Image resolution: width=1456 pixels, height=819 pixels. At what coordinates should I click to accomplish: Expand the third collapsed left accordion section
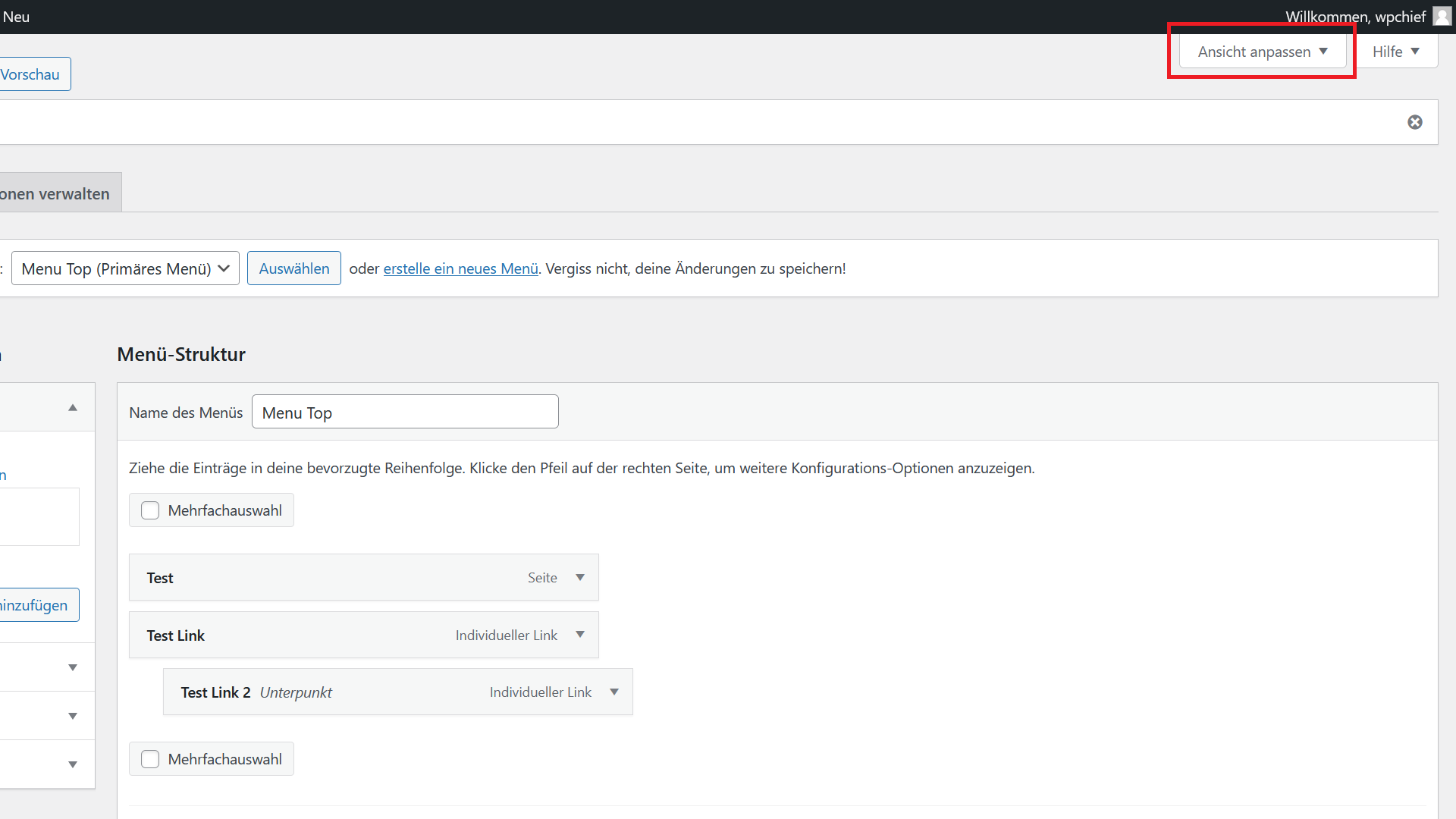coord(73,764)
